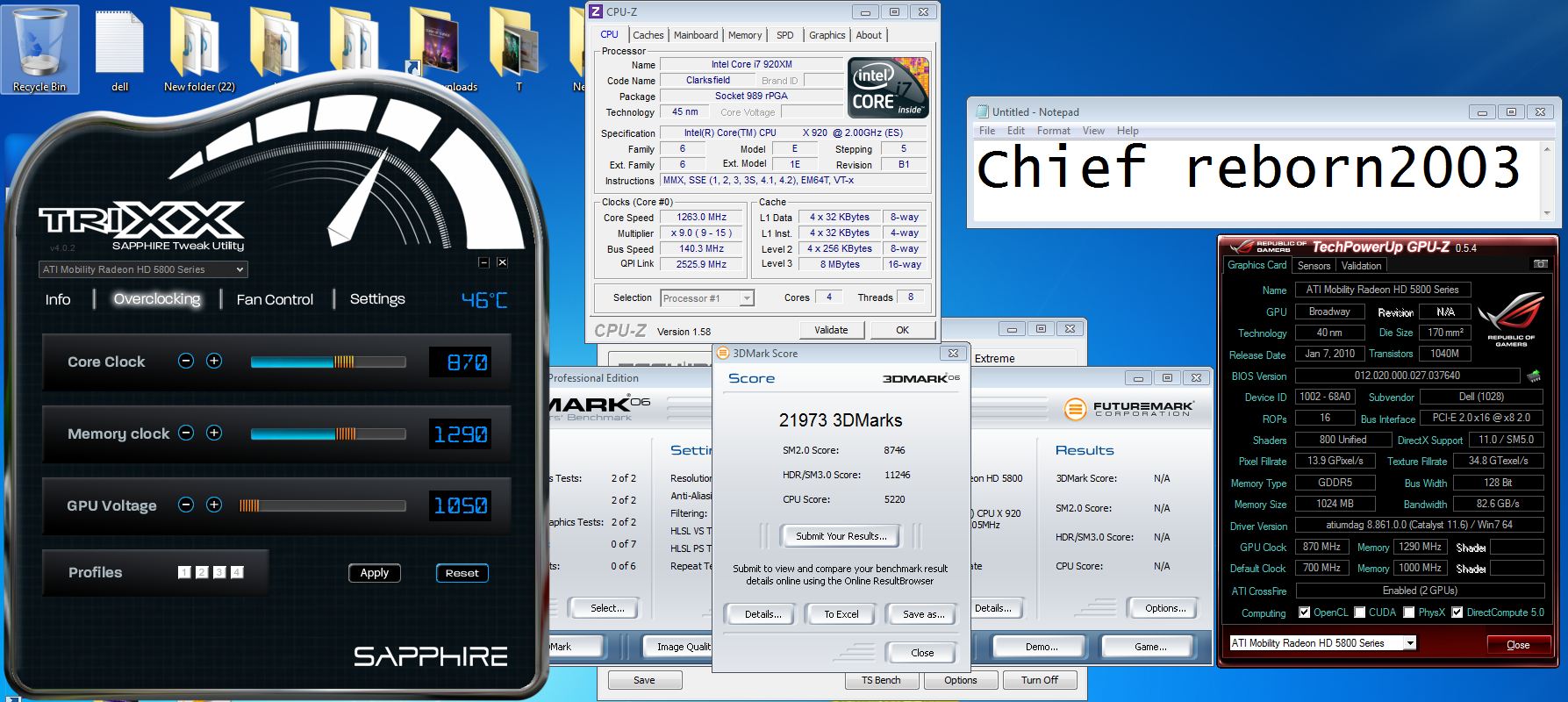Click the Apply button in TRIXX

pyautogui.click(x=375, y=572)
